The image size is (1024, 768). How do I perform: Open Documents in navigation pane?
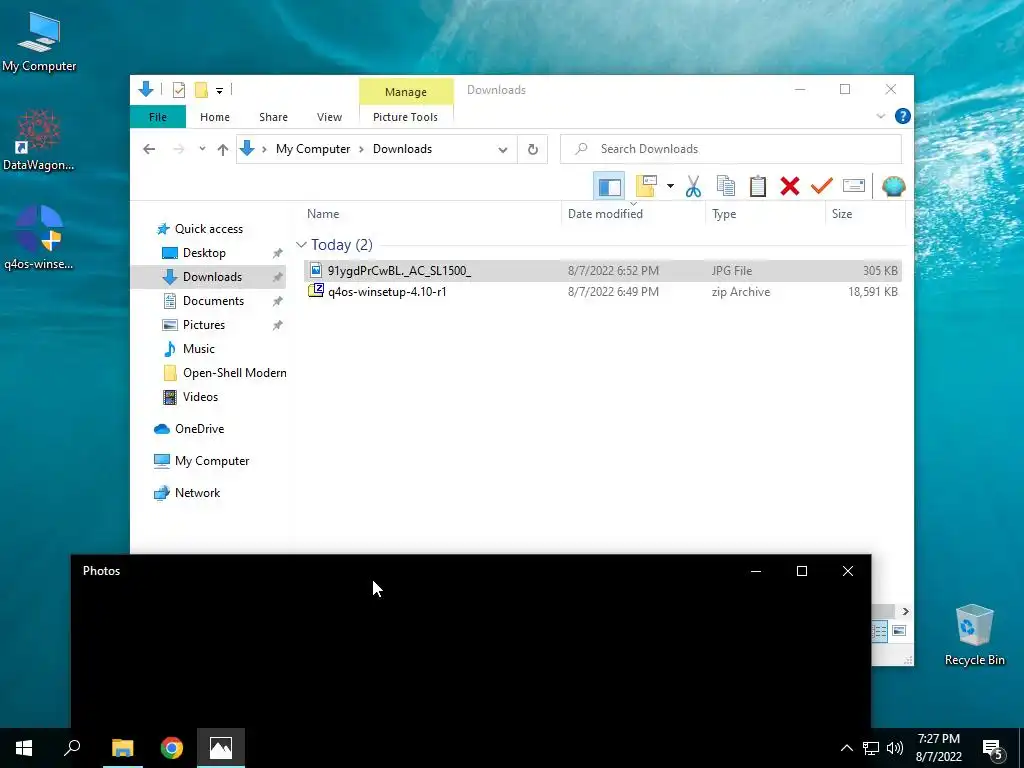point(213,301)
